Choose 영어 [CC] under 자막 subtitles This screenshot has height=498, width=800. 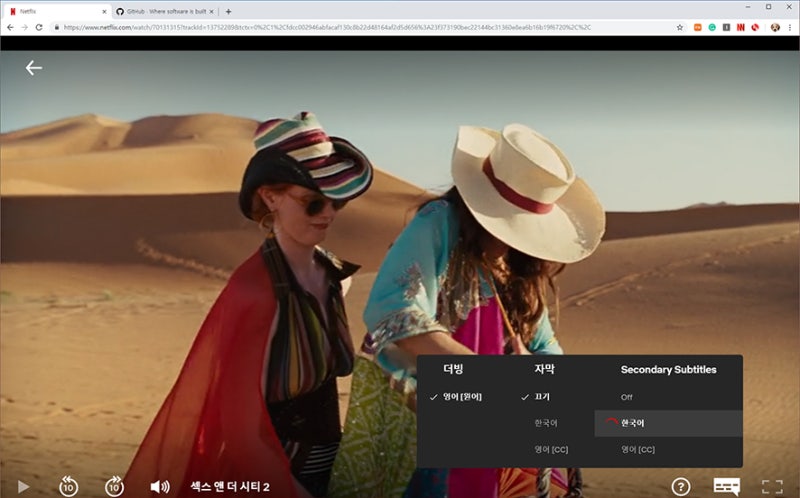point(551,450)
